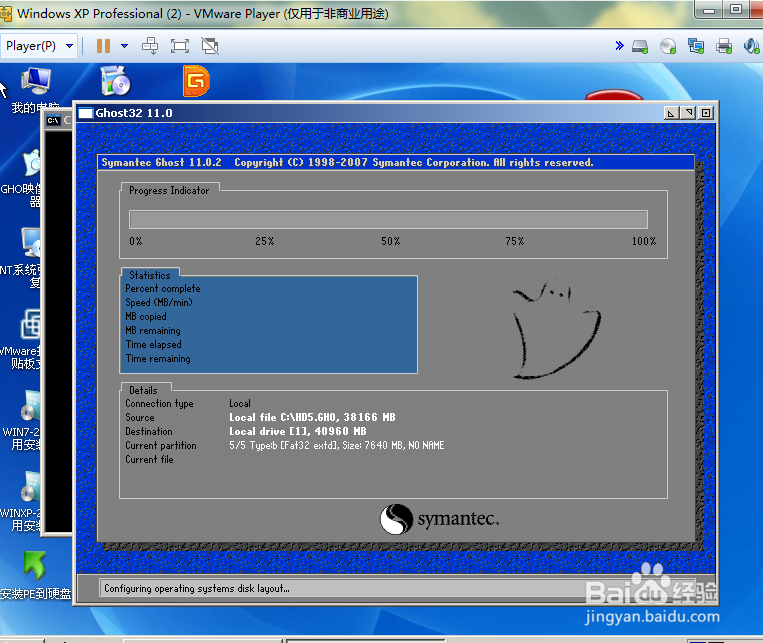
Task: Click the Speed (MB/min) statistics label
Action: [159, 303]
